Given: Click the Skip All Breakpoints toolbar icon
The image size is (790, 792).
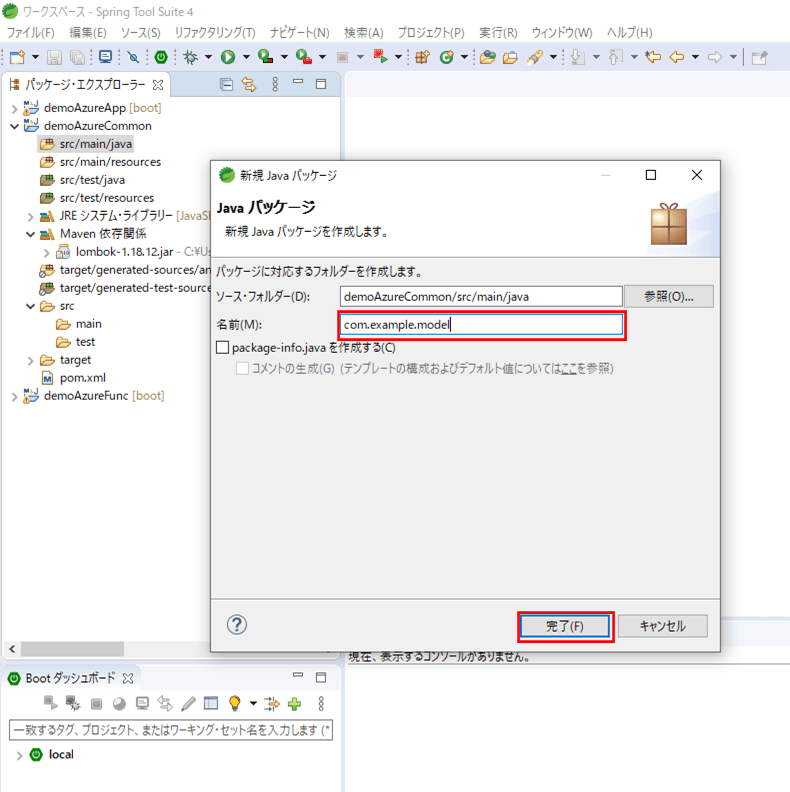Looking at the screenshot, I should coord(133,57).
